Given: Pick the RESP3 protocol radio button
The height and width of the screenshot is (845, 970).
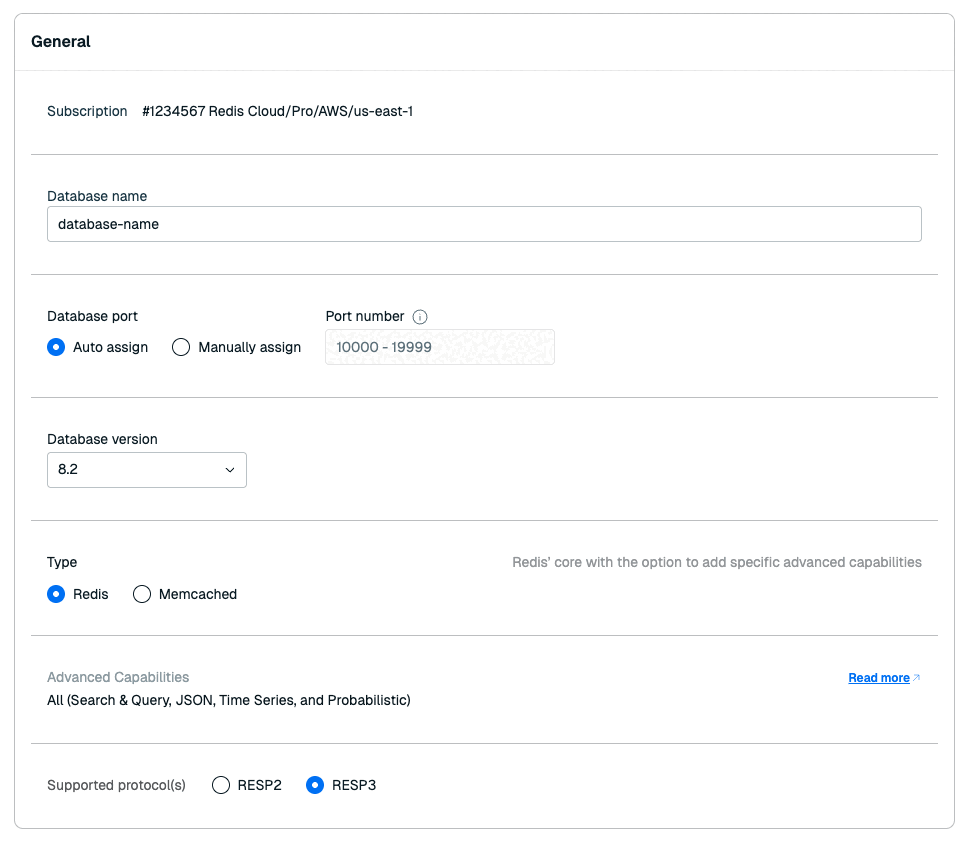Looking at the screenshot, I should point(315,785).
